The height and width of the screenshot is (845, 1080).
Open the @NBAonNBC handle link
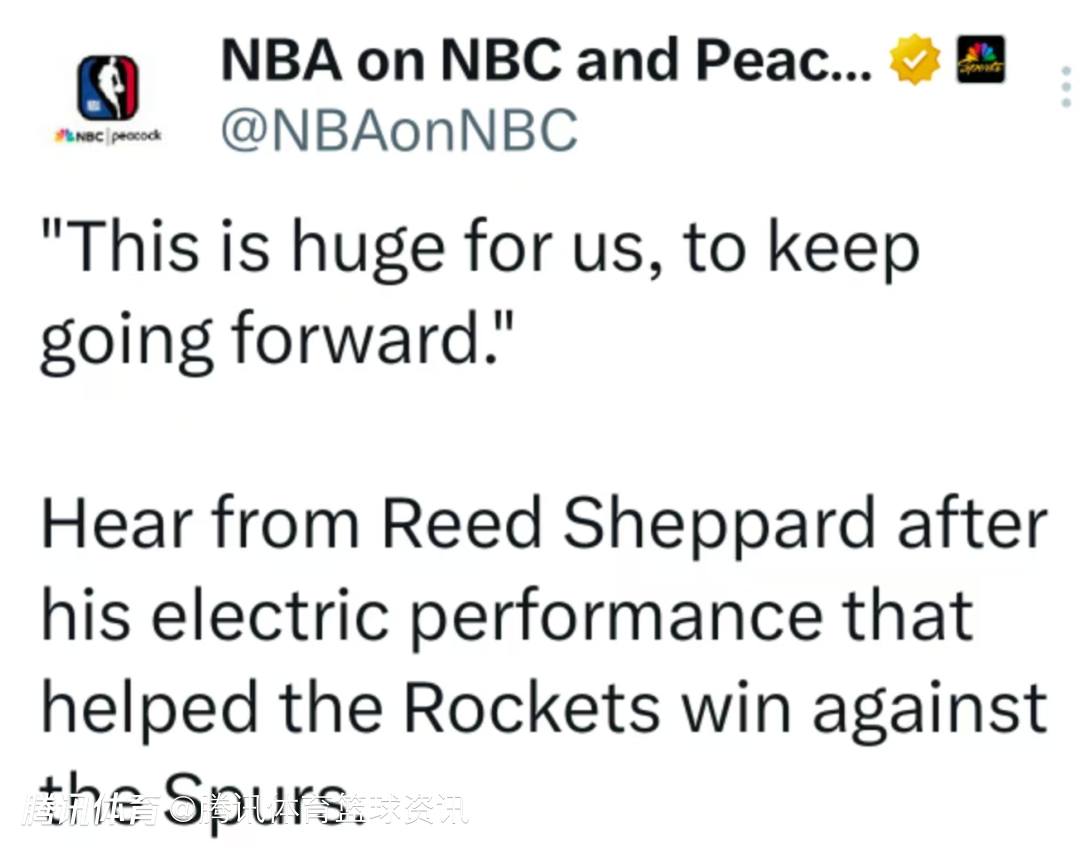tap(398, 130)
